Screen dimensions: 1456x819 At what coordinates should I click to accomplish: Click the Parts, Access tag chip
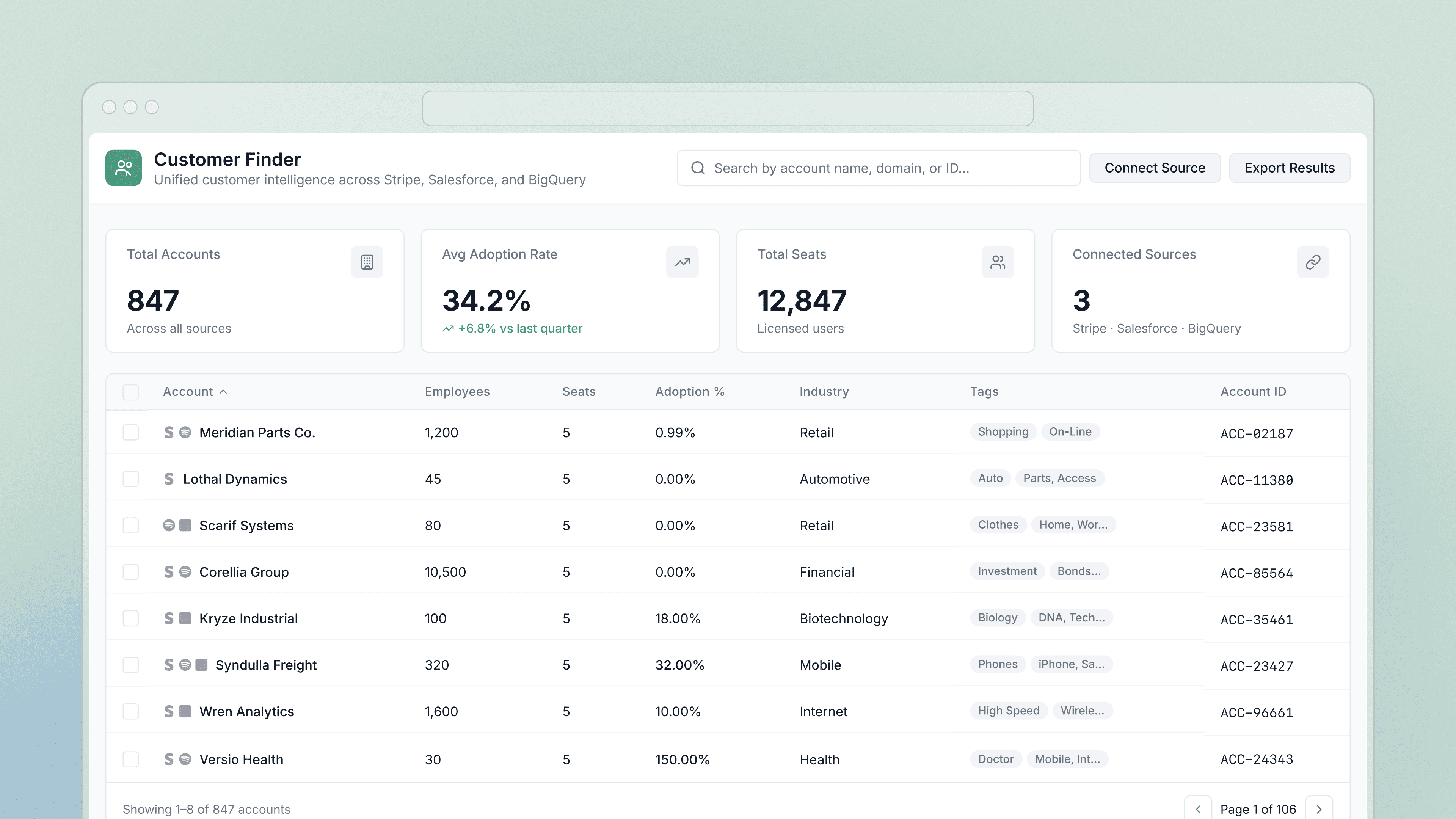pos(1059,478)
